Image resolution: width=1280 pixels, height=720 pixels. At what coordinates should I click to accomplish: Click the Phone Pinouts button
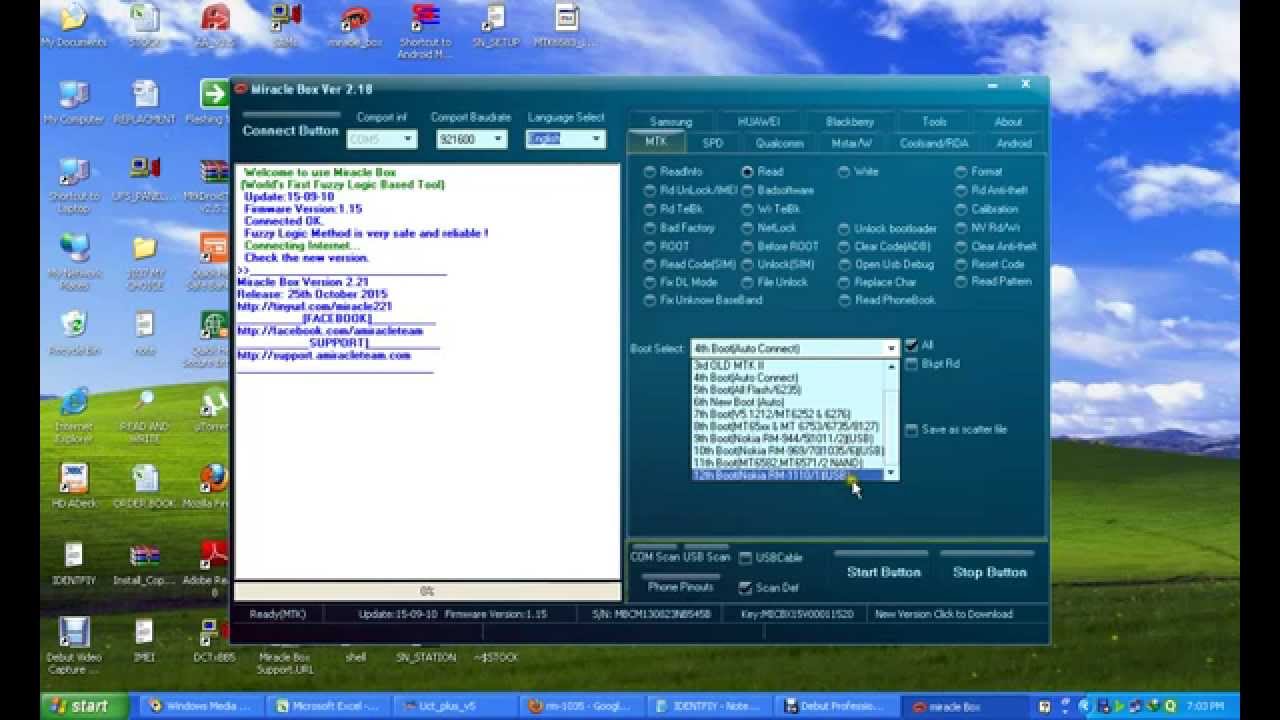pyautogui.click(x=681, y=587)
